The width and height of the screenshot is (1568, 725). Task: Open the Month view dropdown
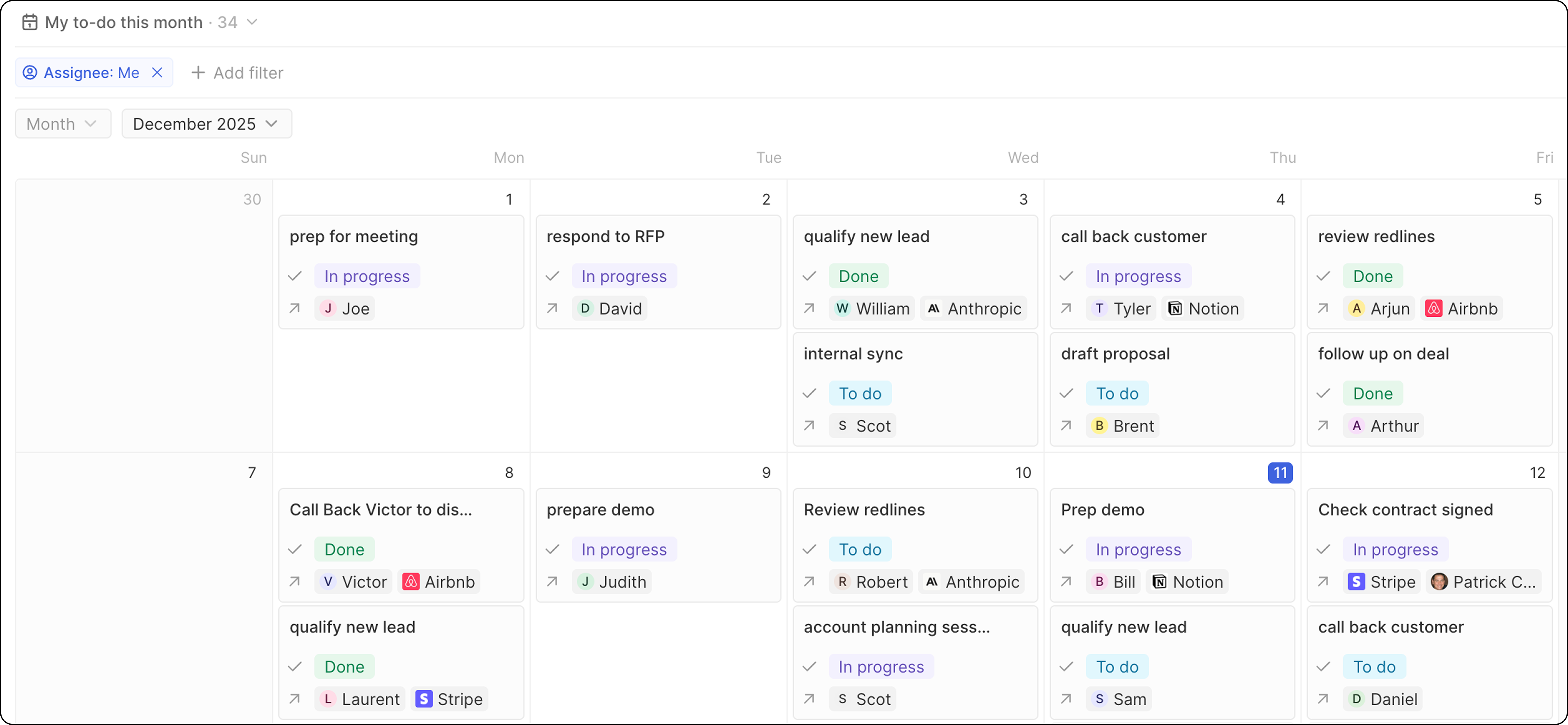click(x=63, y=124)
